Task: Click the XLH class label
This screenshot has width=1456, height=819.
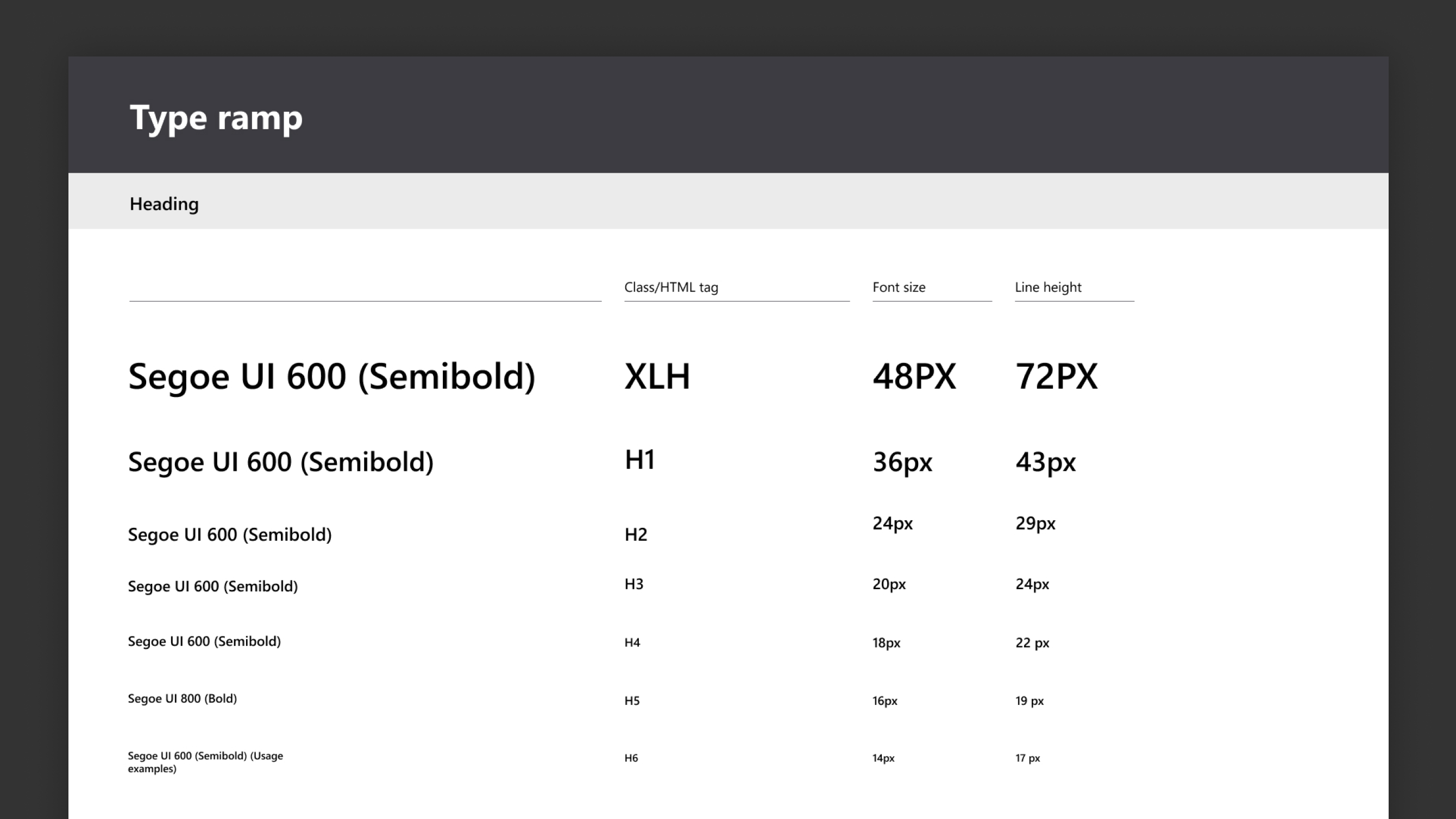Action: (x=657, y=376)
